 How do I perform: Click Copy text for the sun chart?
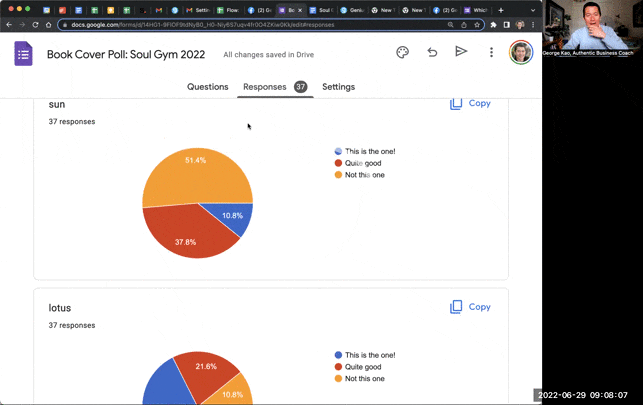tap(479, 103)
